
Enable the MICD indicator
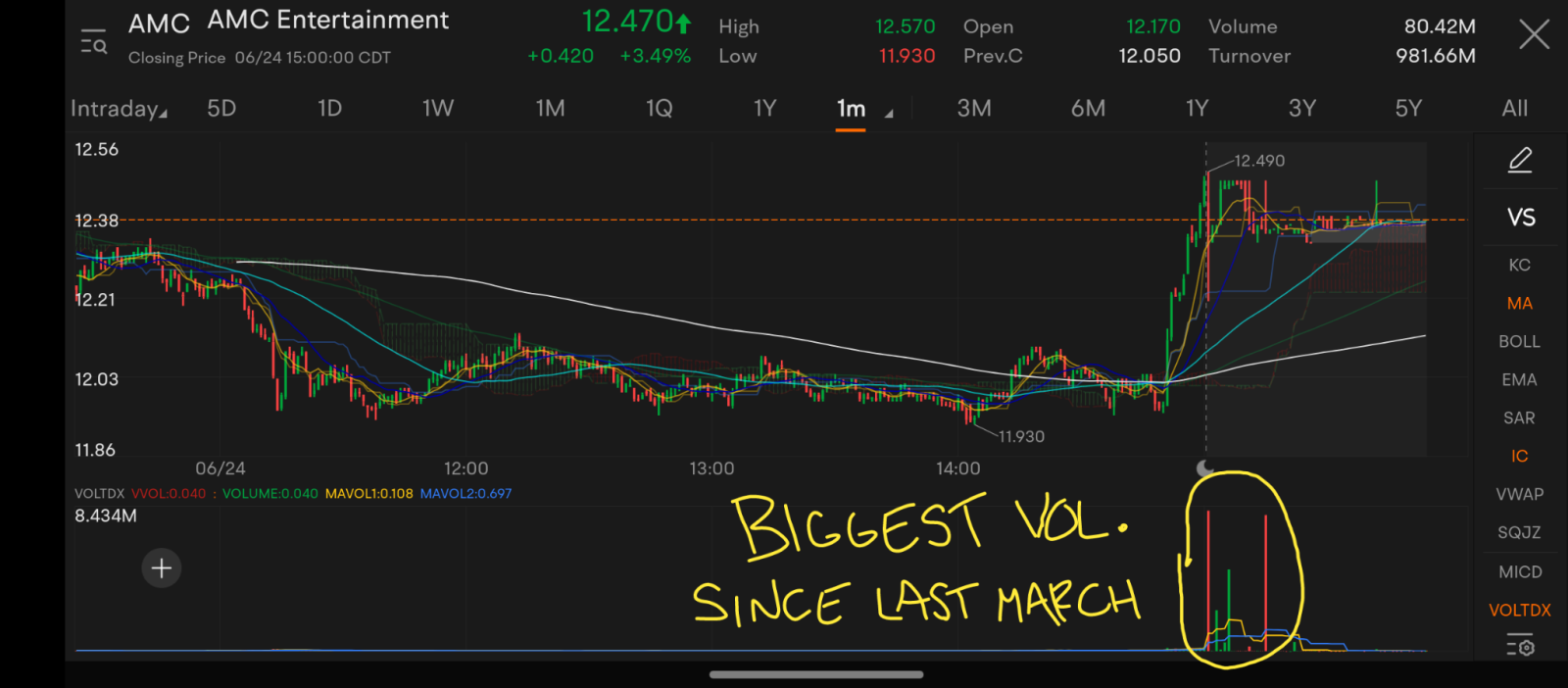[x=1520, y=571]
